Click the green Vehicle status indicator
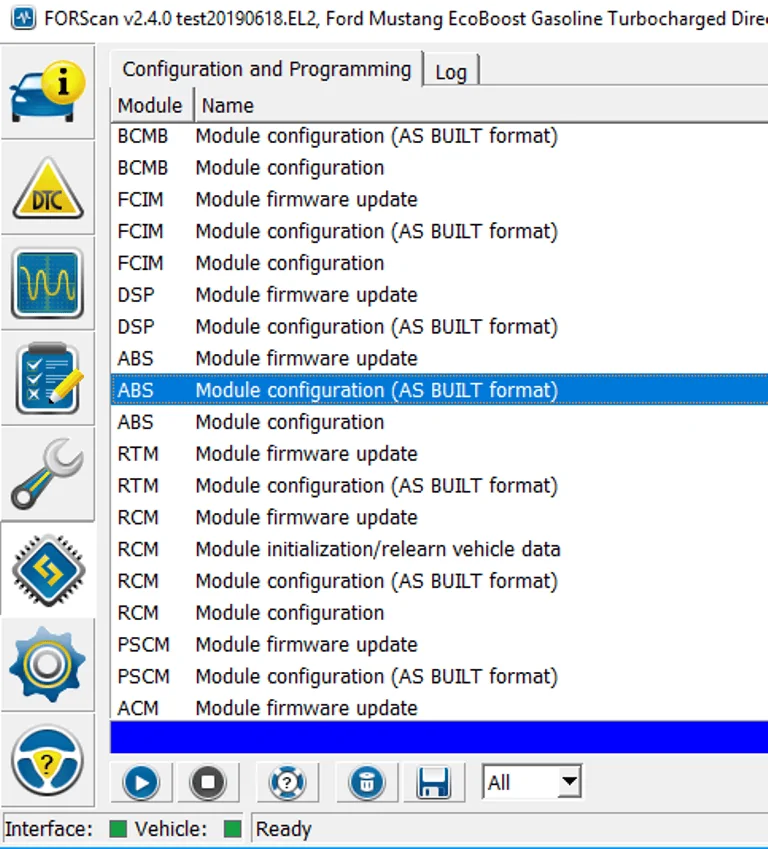Image resolution: width=768 pixels, height=849 pixels. 232,828
